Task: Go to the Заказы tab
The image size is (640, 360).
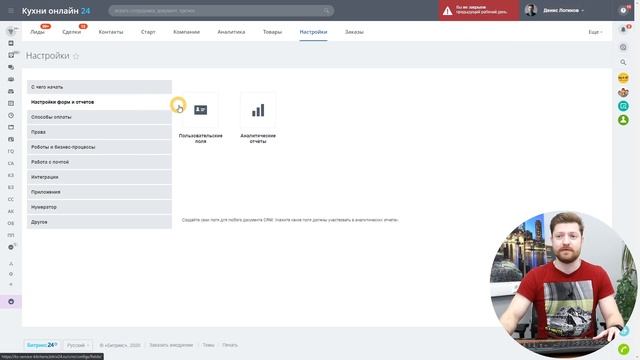Action: coord(354,32)
